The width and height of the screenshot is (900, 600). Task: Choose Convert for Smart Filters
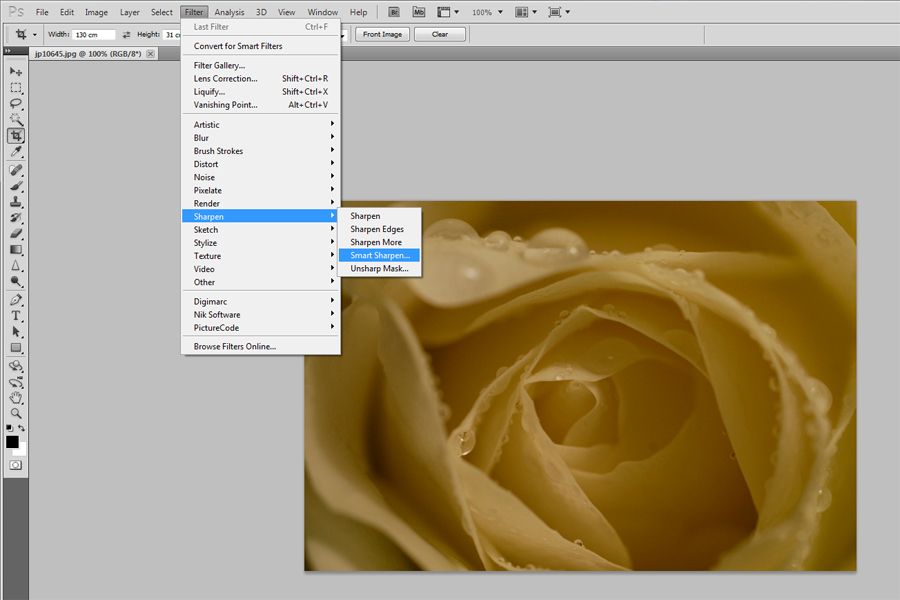pos(261,46)
